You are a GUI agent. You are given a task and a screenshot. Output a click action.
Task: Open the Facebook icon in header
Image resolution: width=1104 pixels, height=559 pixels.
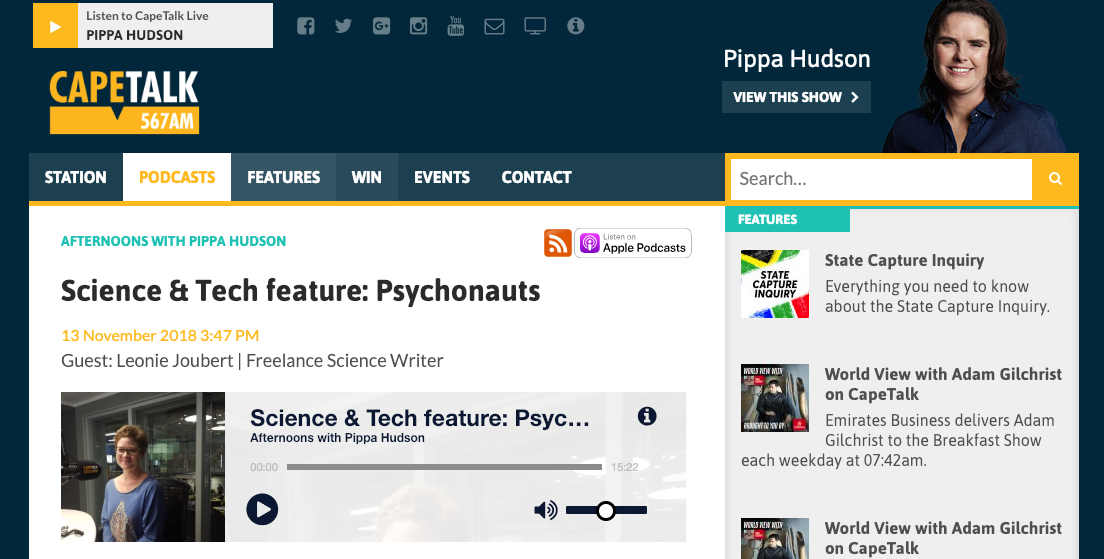(x=306, y=26)
